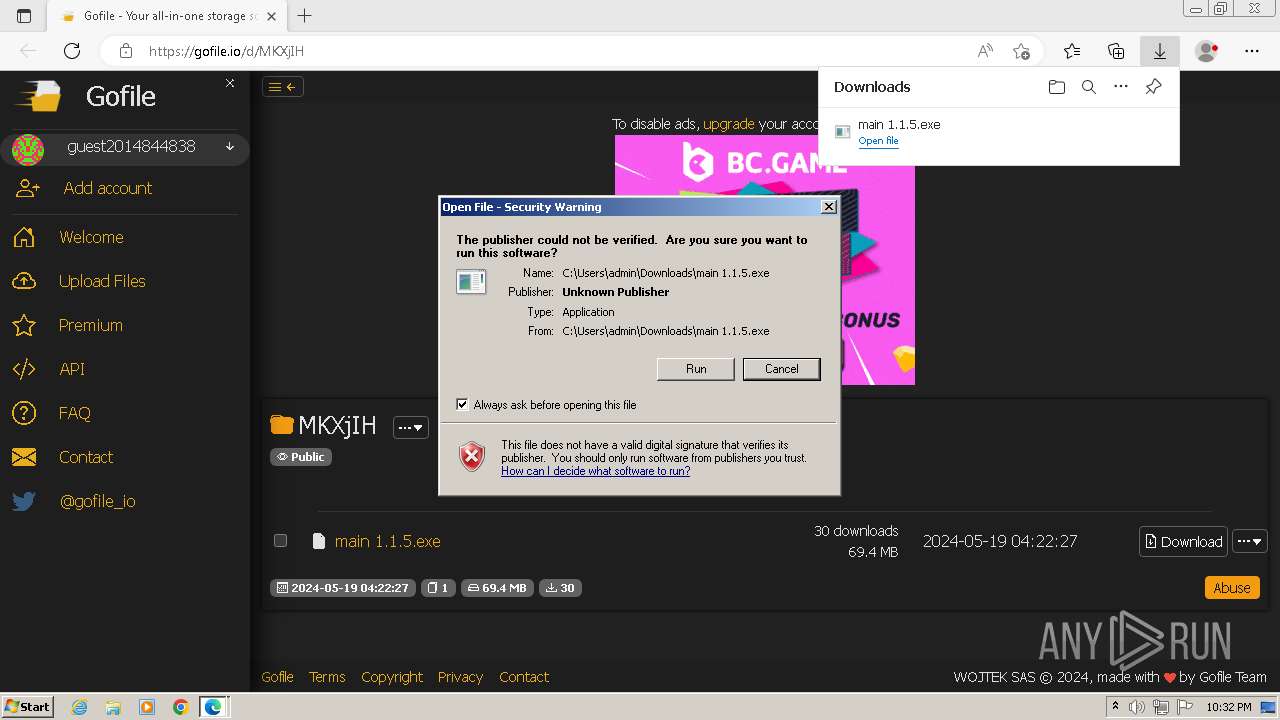The height and width of the screenshot is (720, 1280).
Task: Click the address bar URL field
Action: (560, 51)
